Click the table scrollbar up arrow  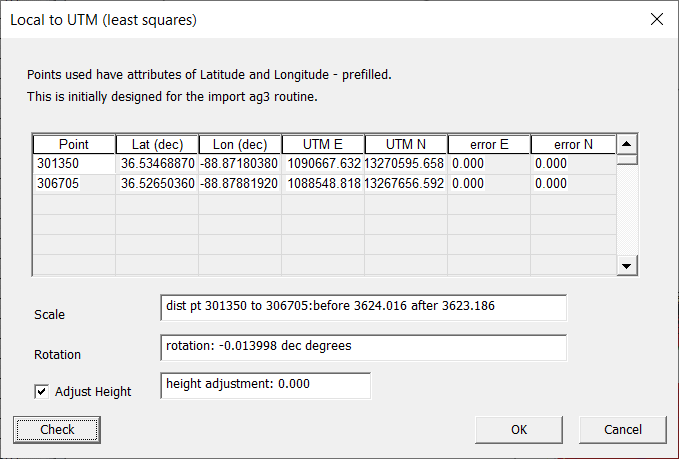pos(627,143)
